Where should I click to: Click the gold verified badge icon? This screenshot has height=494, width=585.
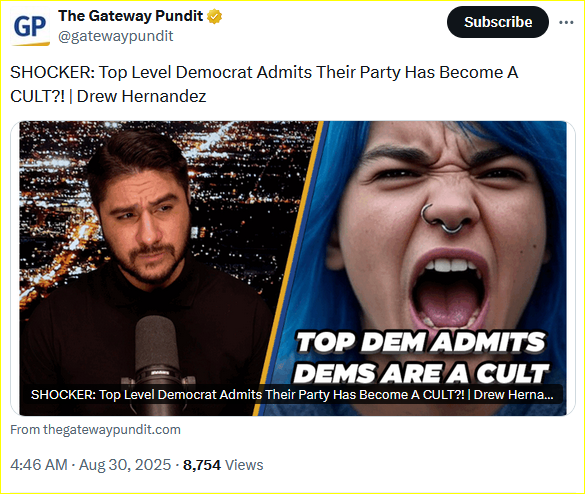point(215,16)
